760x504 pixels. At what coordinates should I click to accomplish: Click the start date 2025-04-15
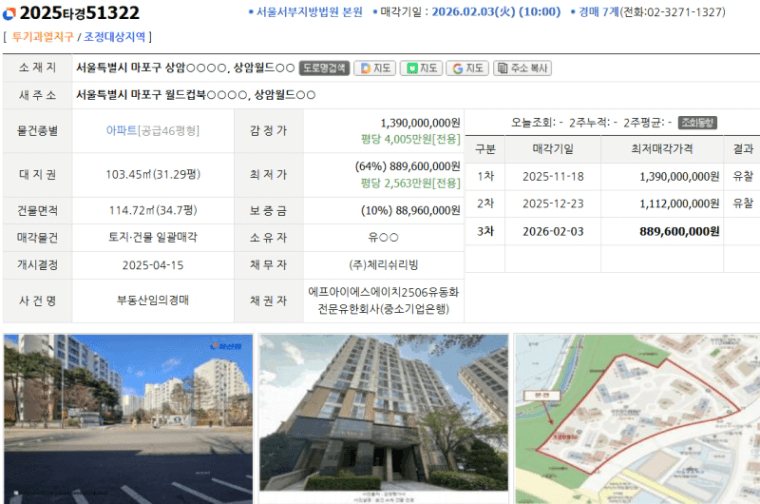pyautogui.click(x=153, y=265)
